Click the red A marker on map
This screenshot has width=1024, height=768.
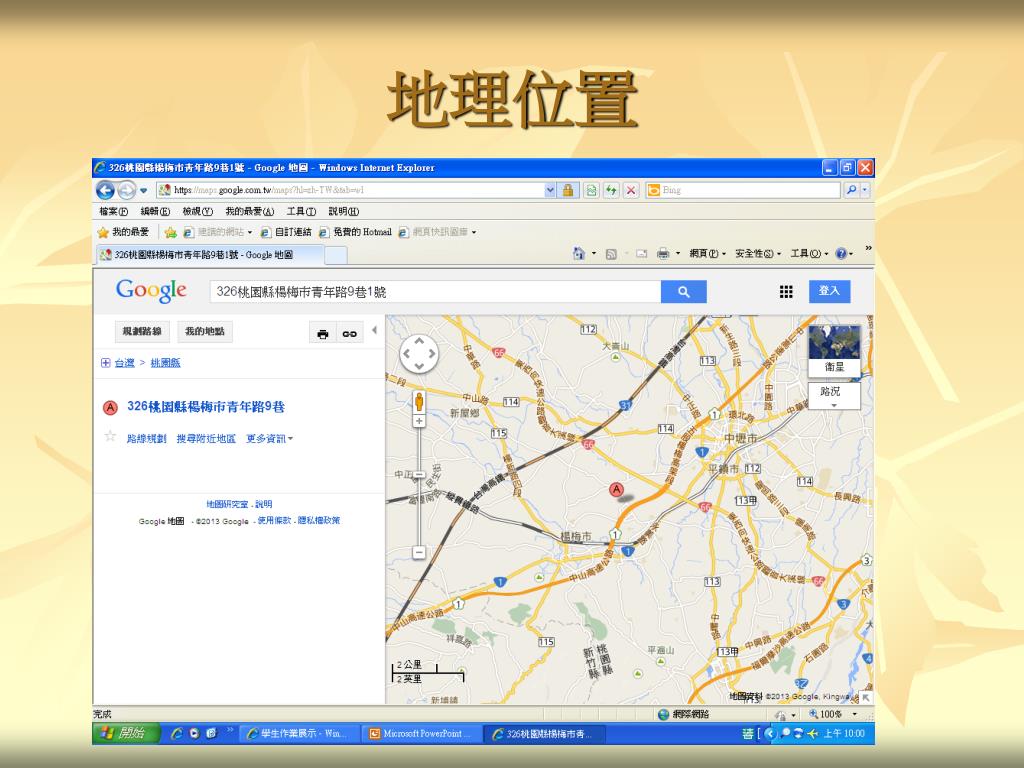tap(616, 490)
